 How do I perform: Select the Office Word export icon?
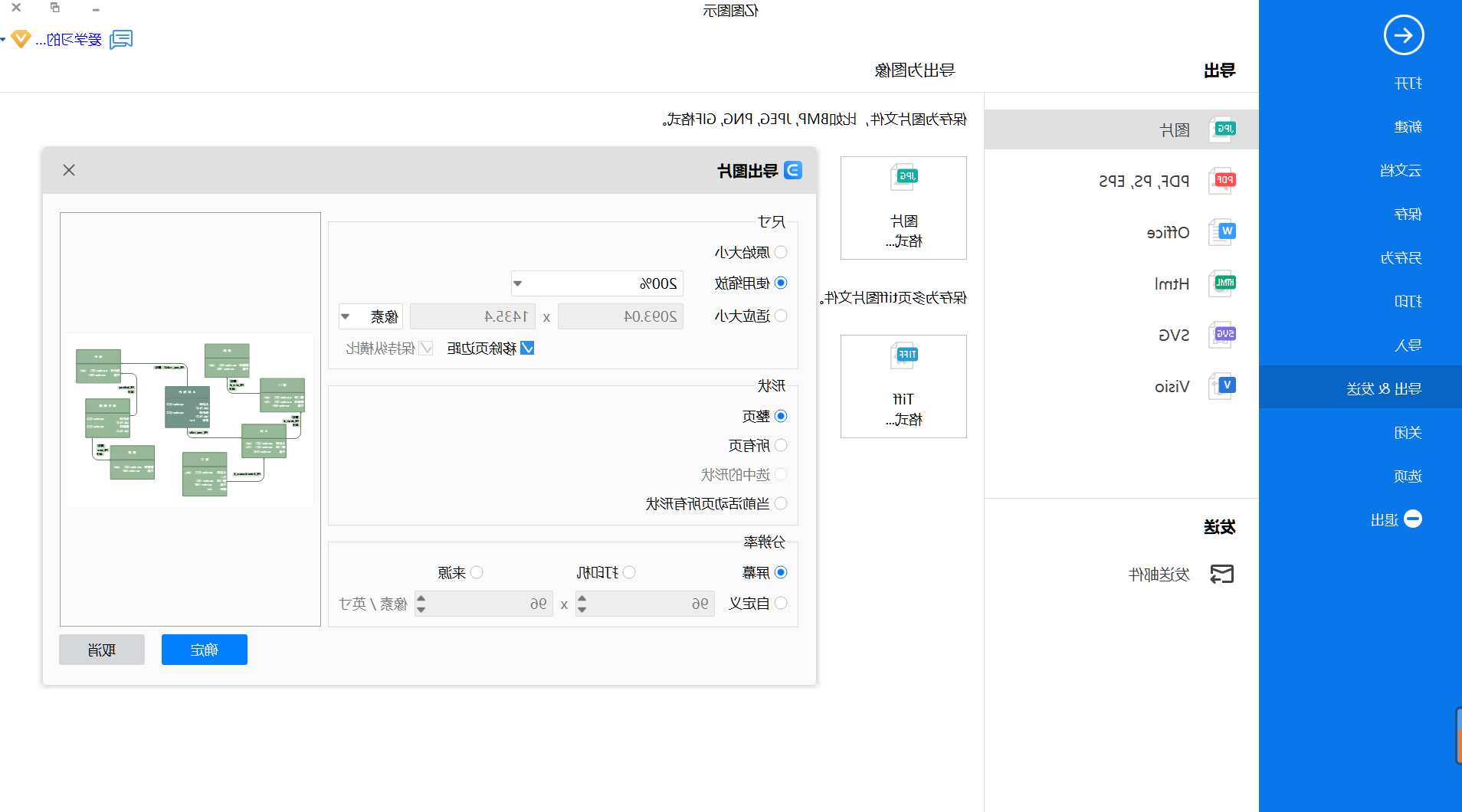point(1224,232)
